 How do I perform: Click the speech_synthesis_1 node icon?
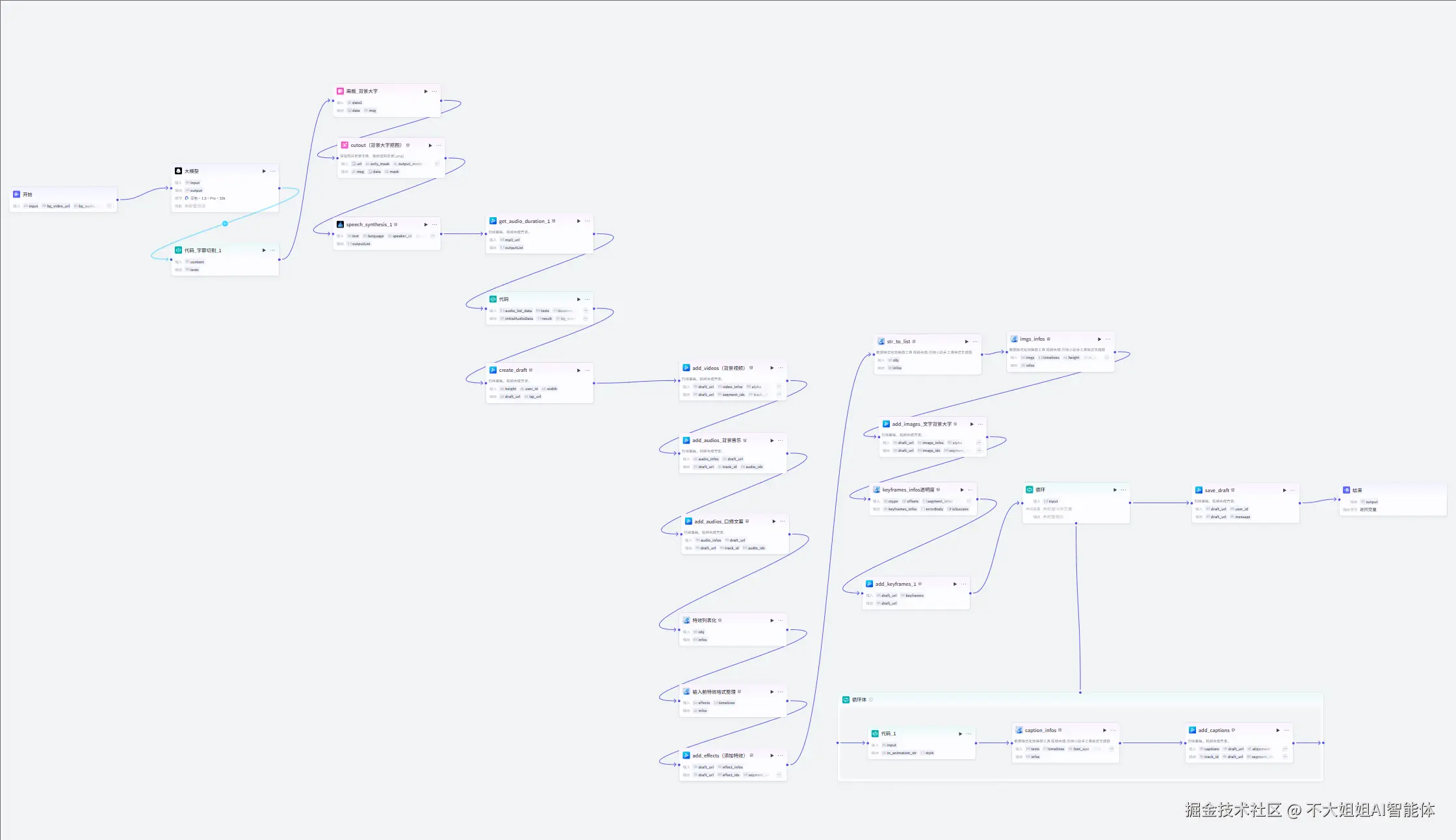click(x=340, y=224)
